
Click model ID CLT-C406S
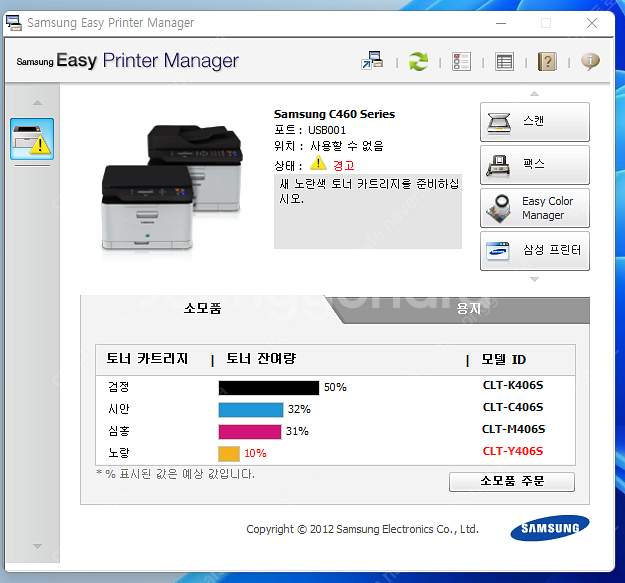[x=513, y=407]
